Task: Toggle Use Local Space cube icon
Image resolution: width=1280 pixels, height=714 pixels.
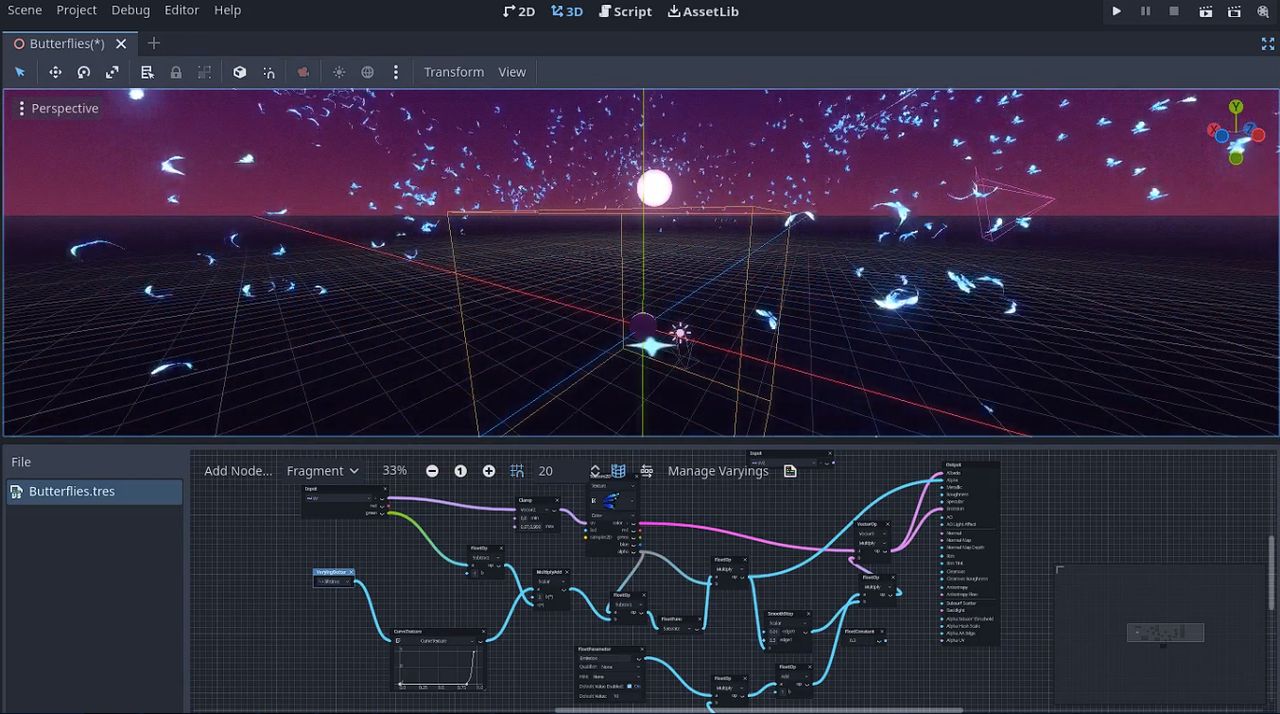Action: click(240, 72)
